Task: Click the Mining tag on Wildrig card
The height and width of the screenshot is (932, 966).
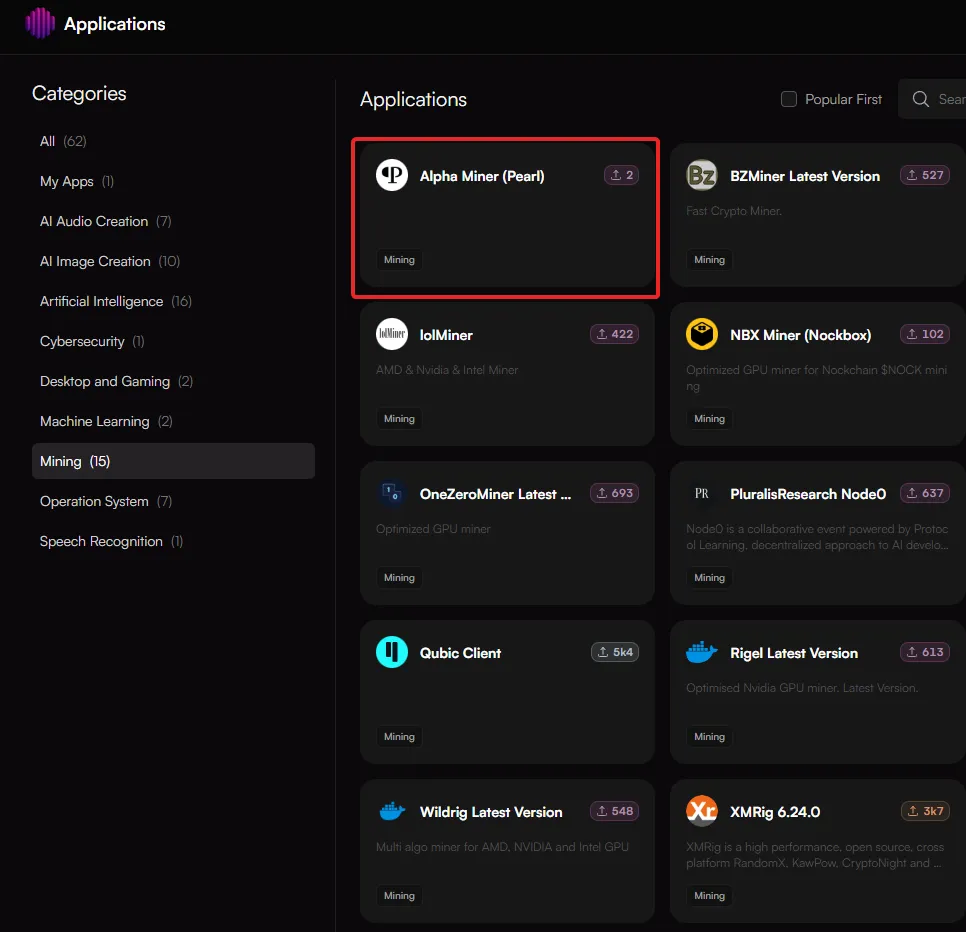Action: point(399,895)
